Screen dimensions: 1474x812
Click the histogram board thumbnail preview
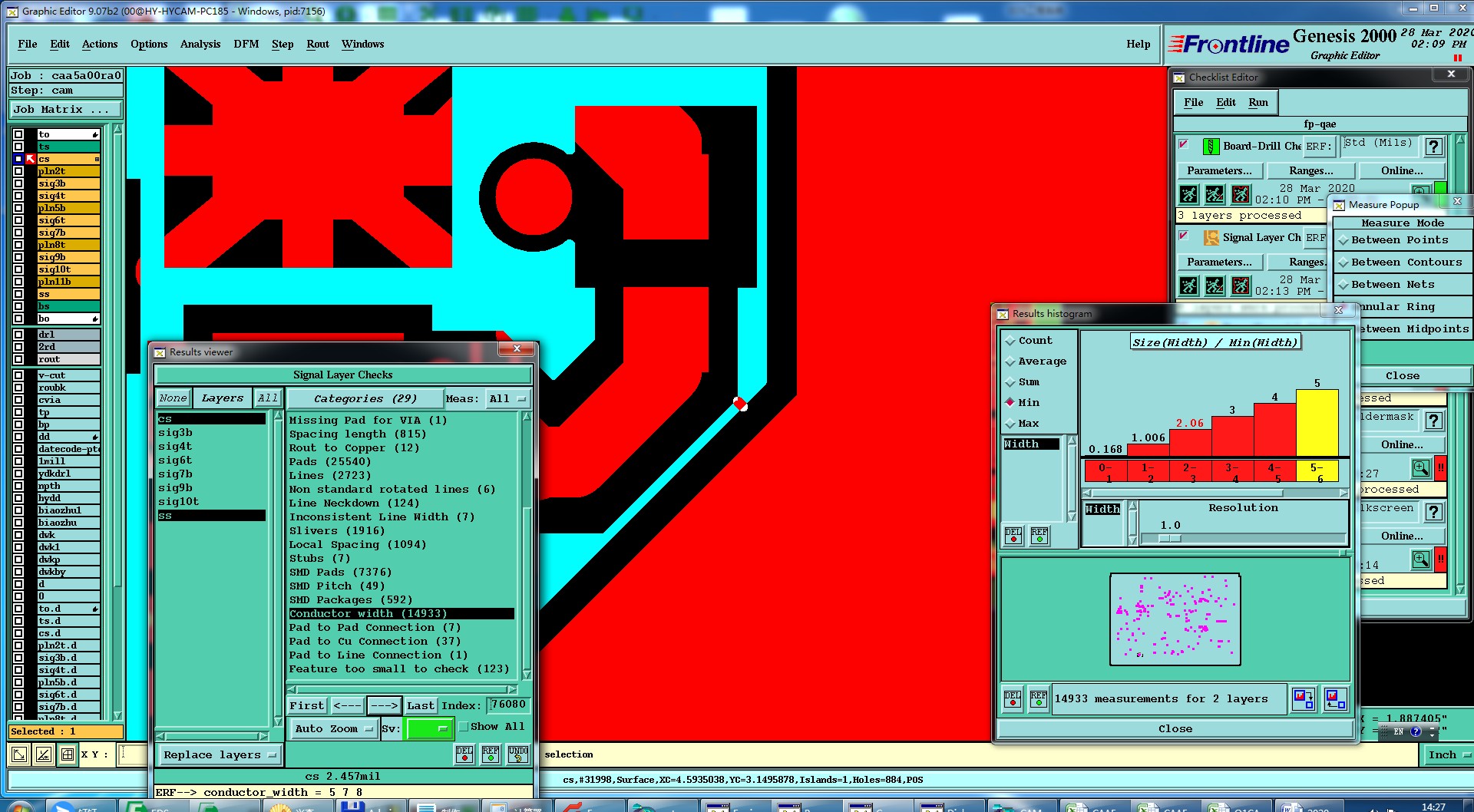point(1175,619)
